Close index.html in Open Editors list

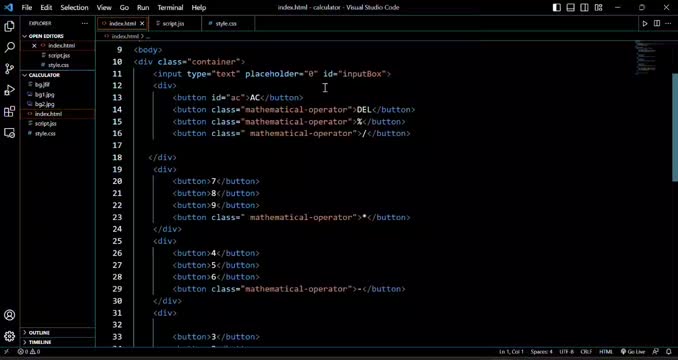click(34, 45)
